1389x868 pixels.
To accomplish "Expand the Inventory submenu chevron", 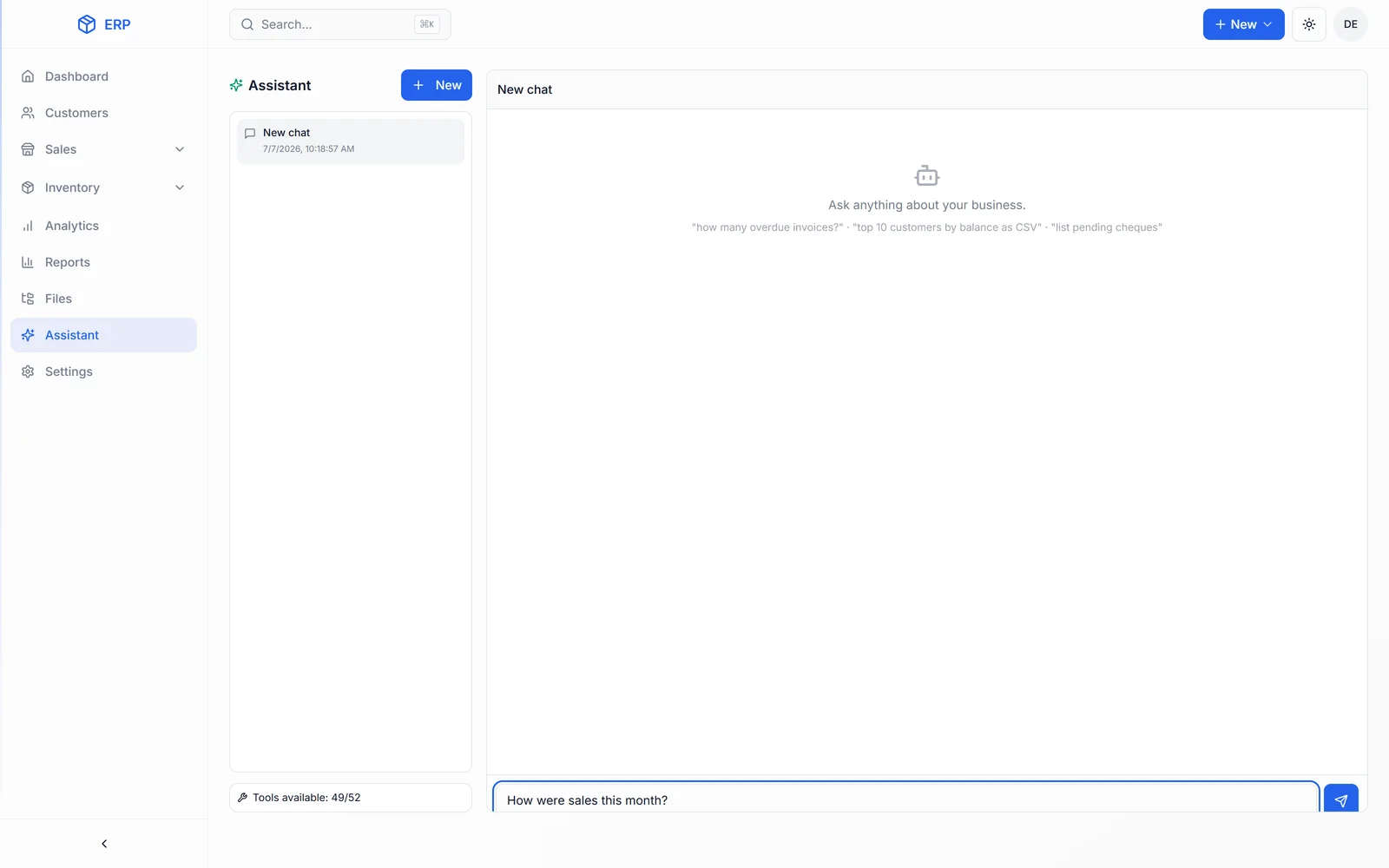I will [180, 187].
